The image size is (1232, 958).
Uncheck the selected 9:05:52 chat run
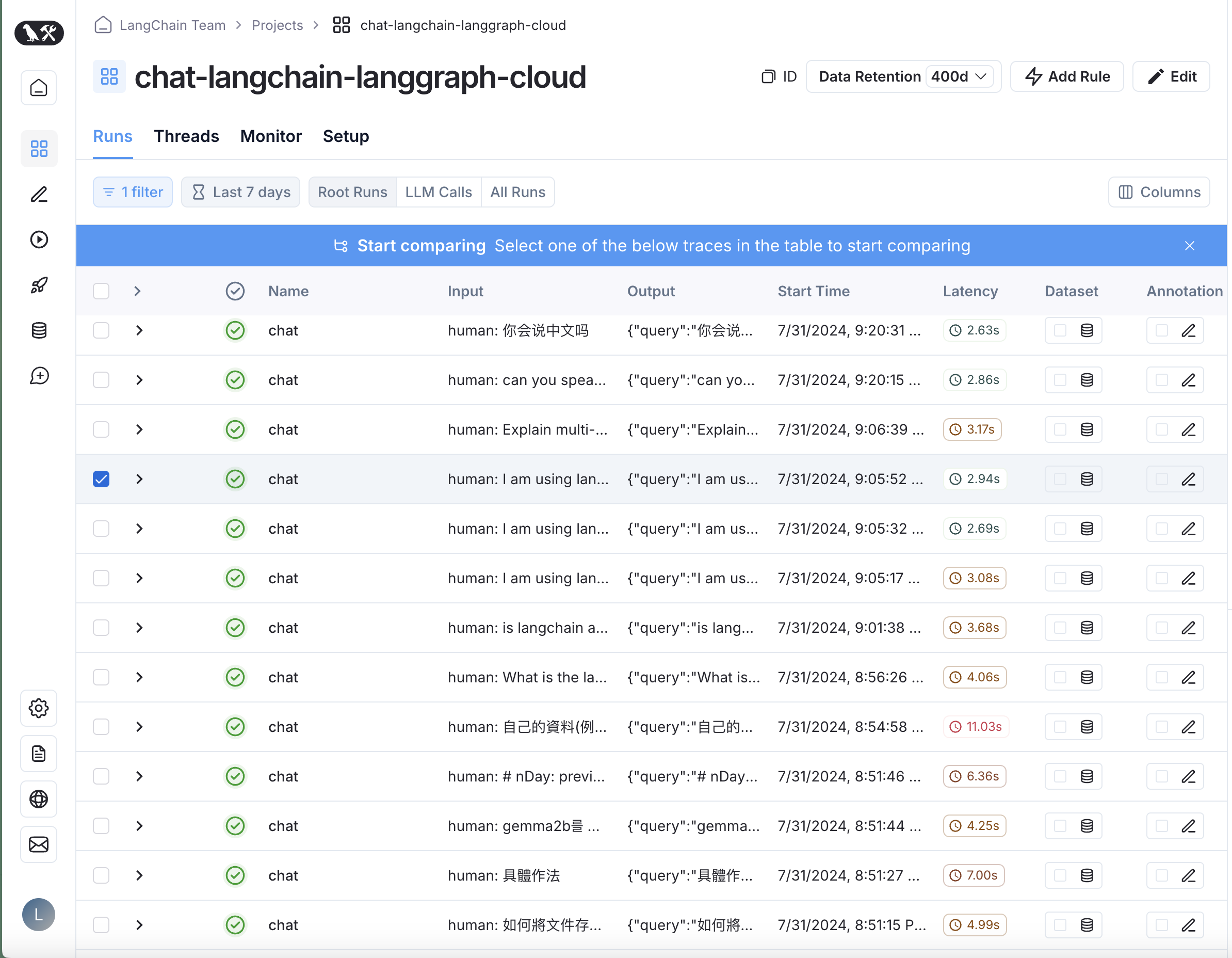[101, 478]
